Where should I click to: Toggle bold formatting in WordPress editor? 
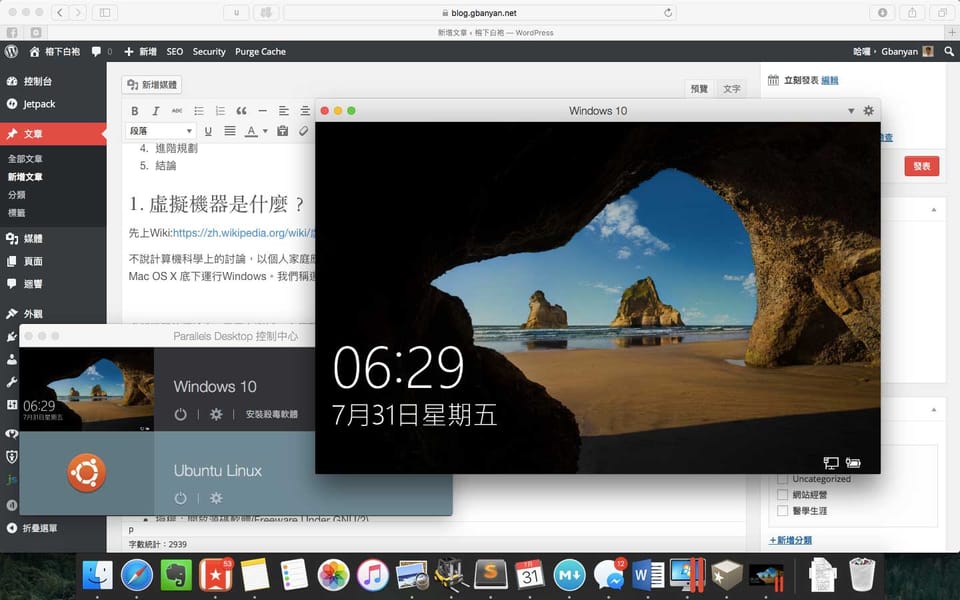point(135,111)
